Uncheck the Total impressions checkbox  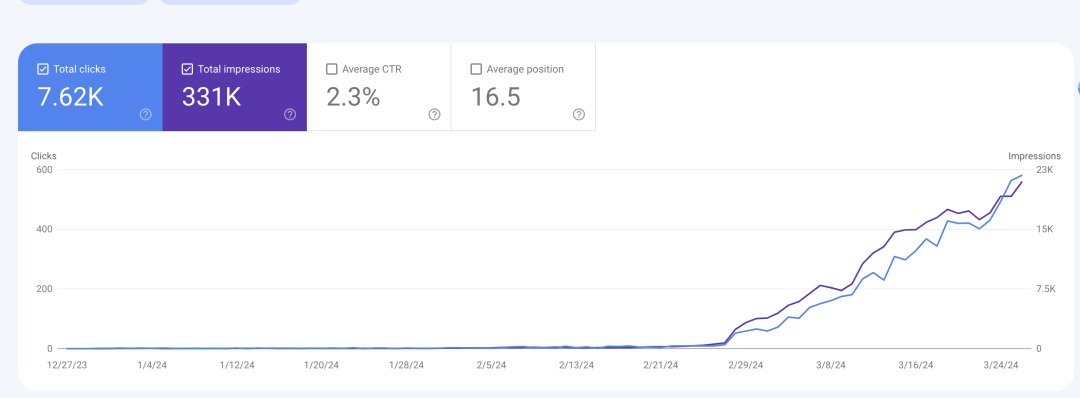(187, 69)
